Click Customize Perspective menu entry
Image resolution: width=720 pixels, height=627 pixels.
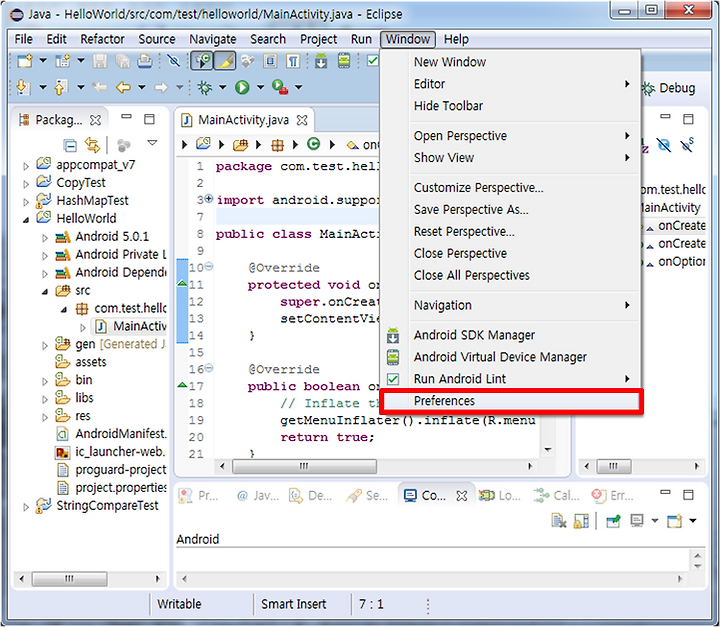(x=512, y=188)
